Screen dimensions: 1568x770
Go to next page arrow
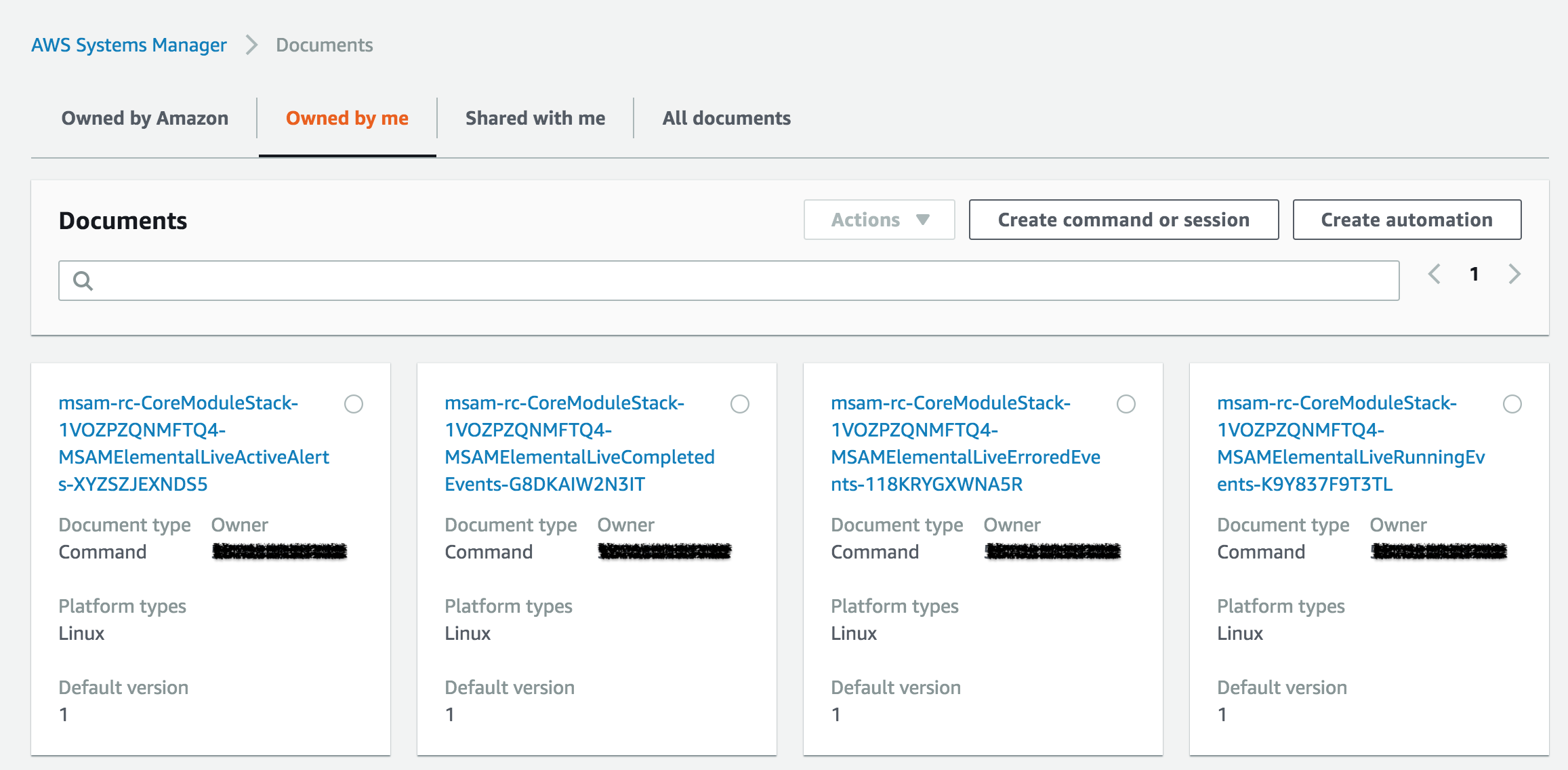(1515, 275)
